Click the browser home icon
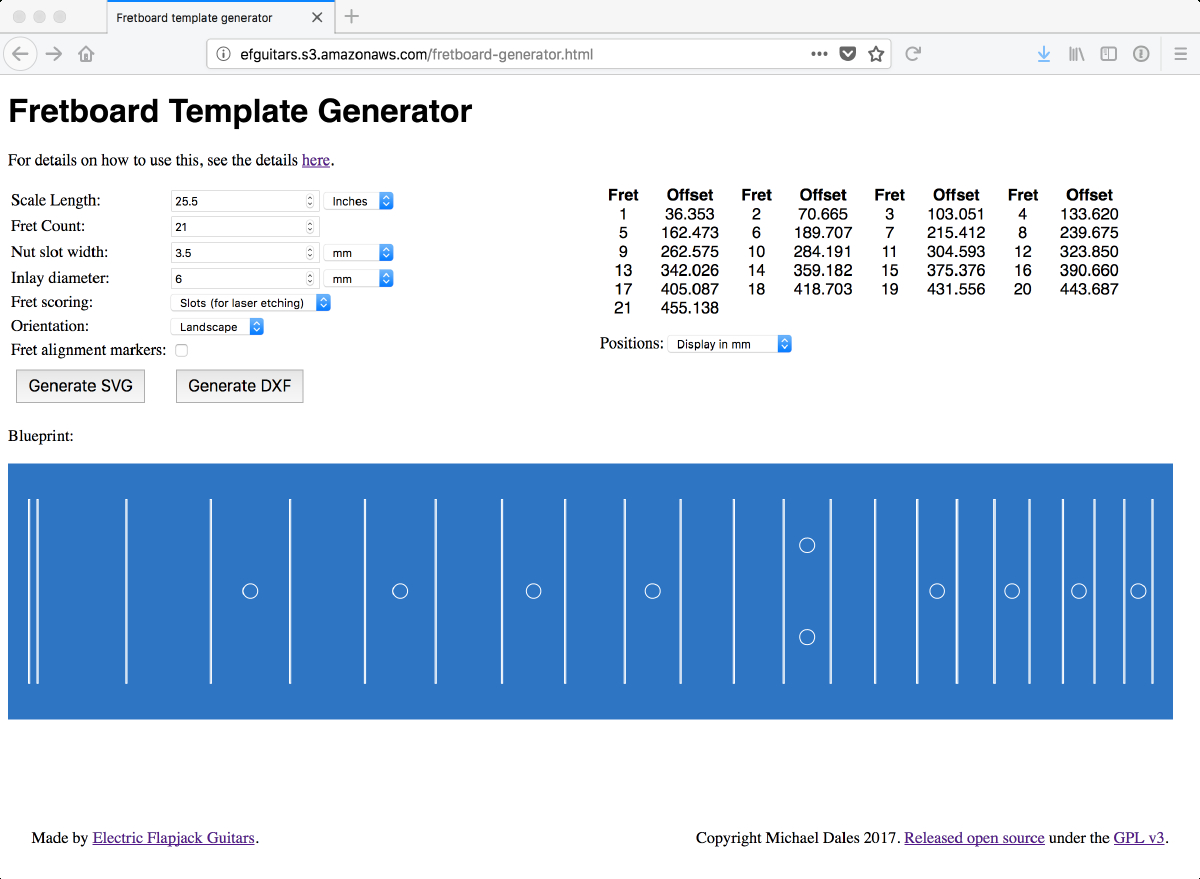Screen dimensions: 1200x879 86,54
